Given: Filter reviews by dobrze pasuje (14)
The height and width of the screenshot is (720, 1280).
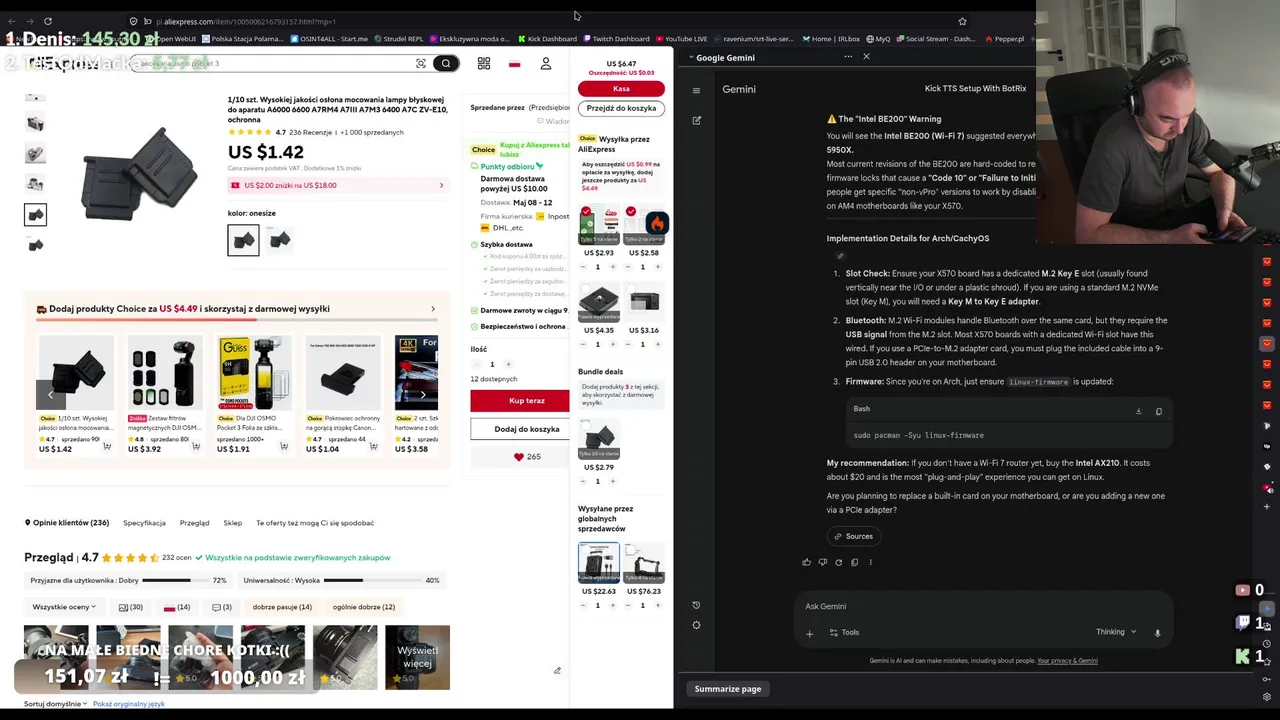Looking at the screenshot, I should [282, 607].
